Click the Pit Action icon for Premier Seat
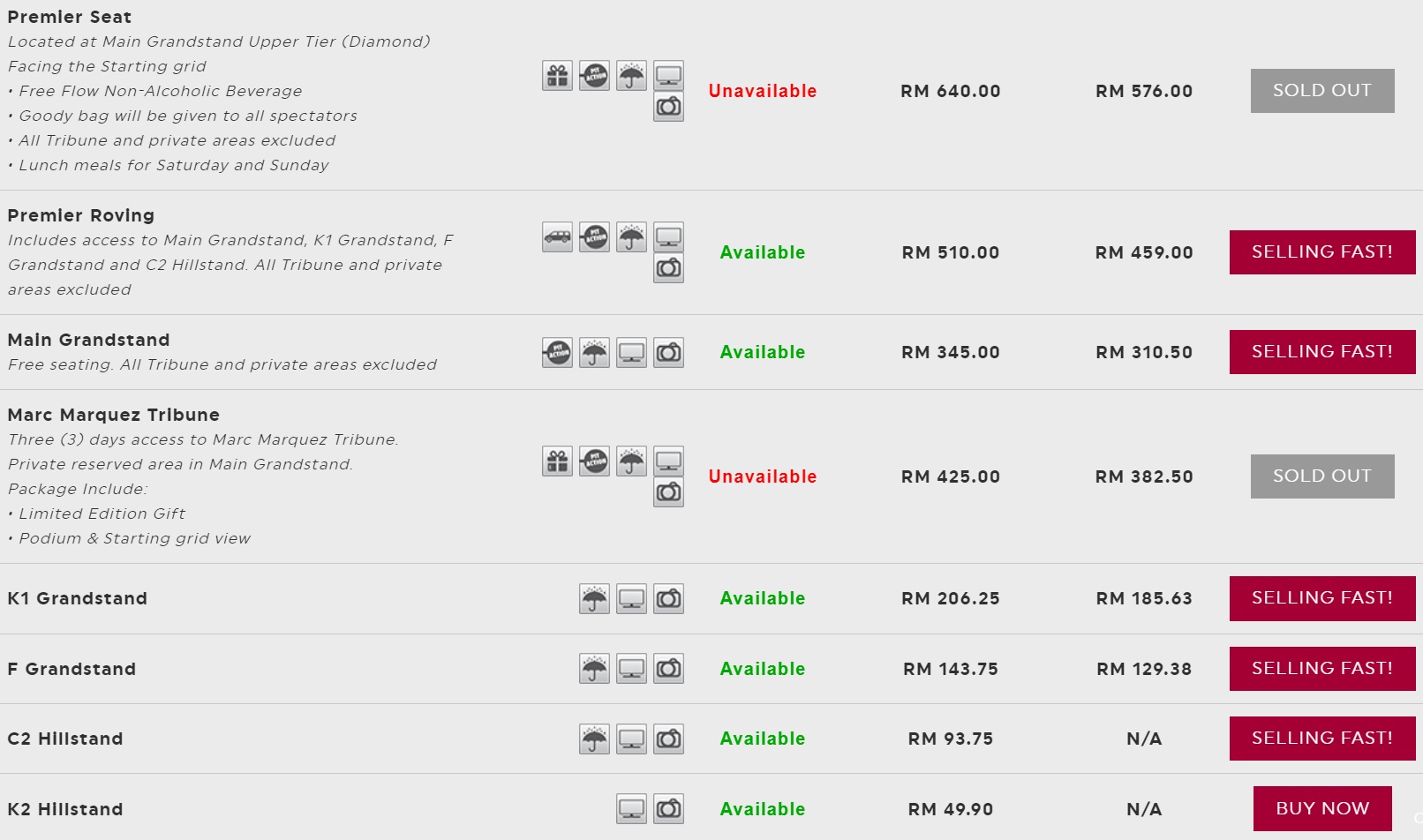Viewport: 1423px width, 840px height. pos(594,76)
